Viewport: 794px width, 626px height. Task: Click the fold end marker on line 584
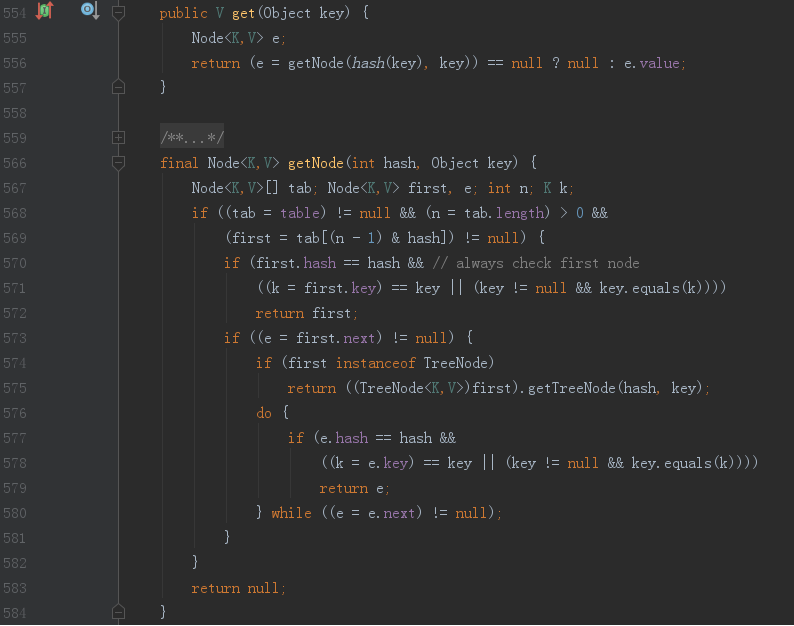118,612
